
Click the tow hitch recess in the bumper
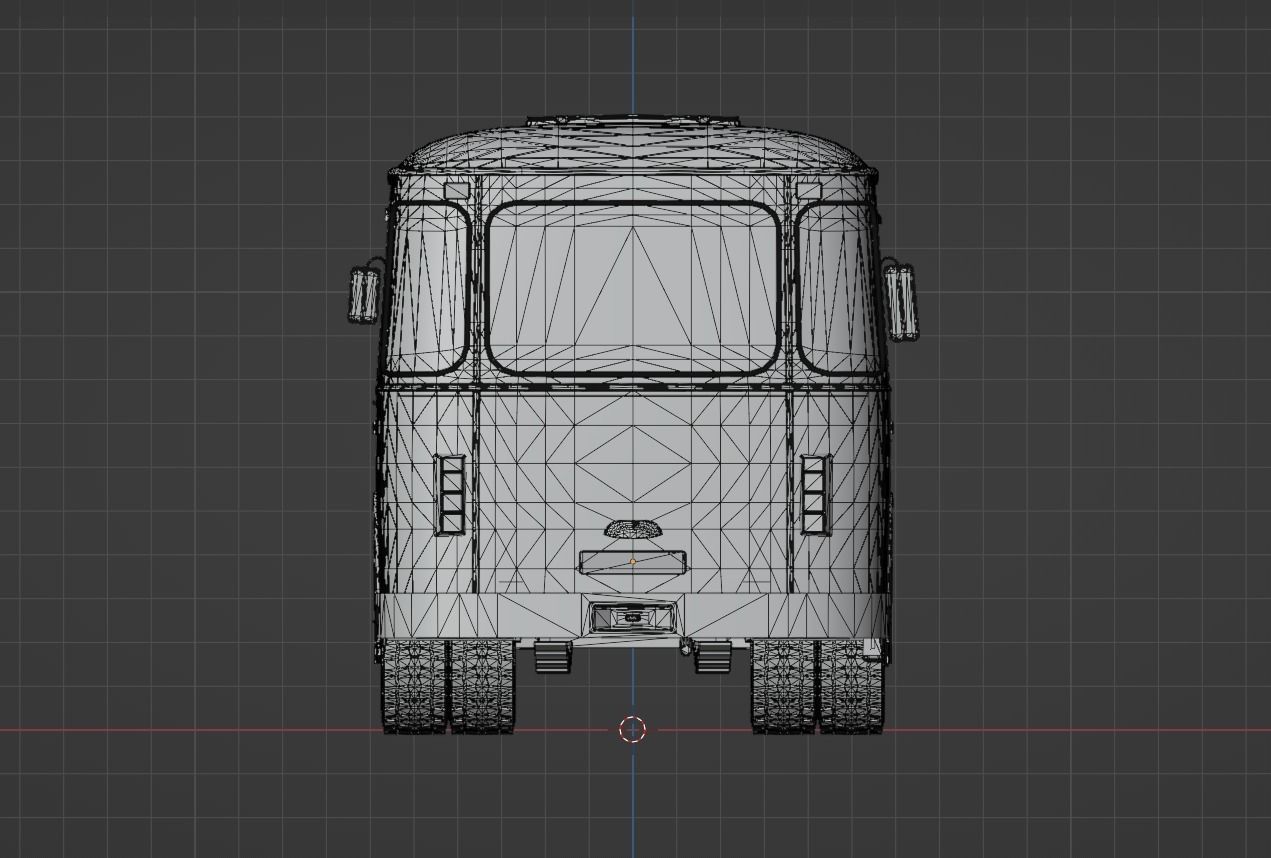(632, 617)
